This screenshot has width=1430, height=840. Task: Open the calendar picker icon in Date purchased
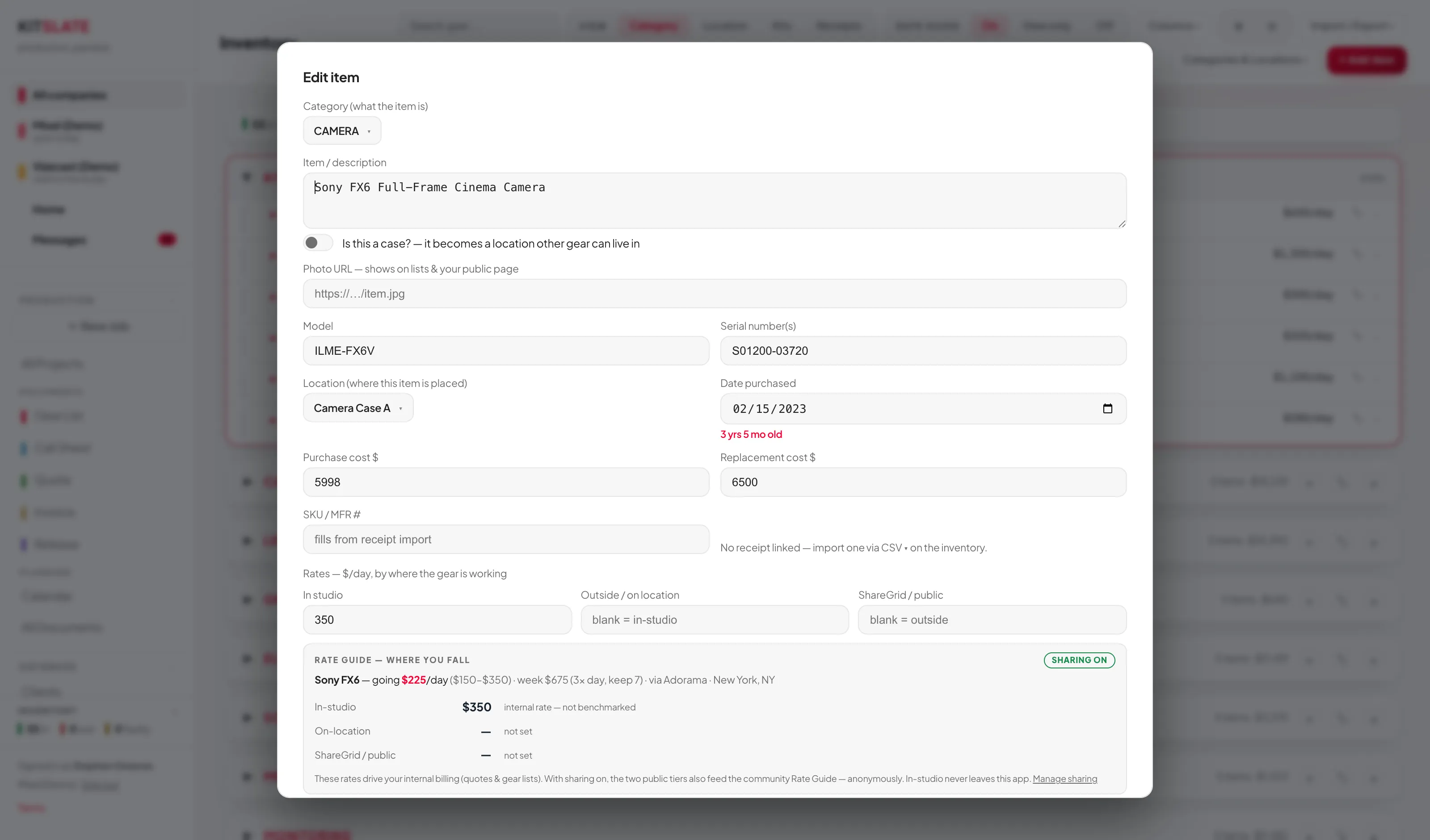point(1107,409)
